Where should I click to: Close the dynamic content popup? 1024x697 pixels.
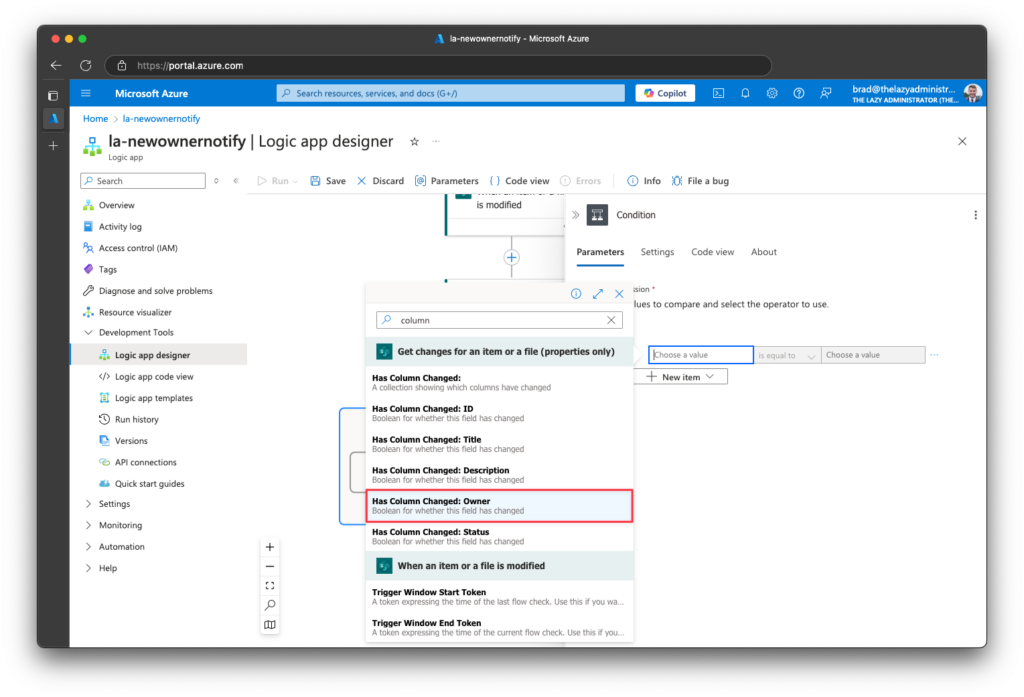pyautogui.click(x=619, y=294)
